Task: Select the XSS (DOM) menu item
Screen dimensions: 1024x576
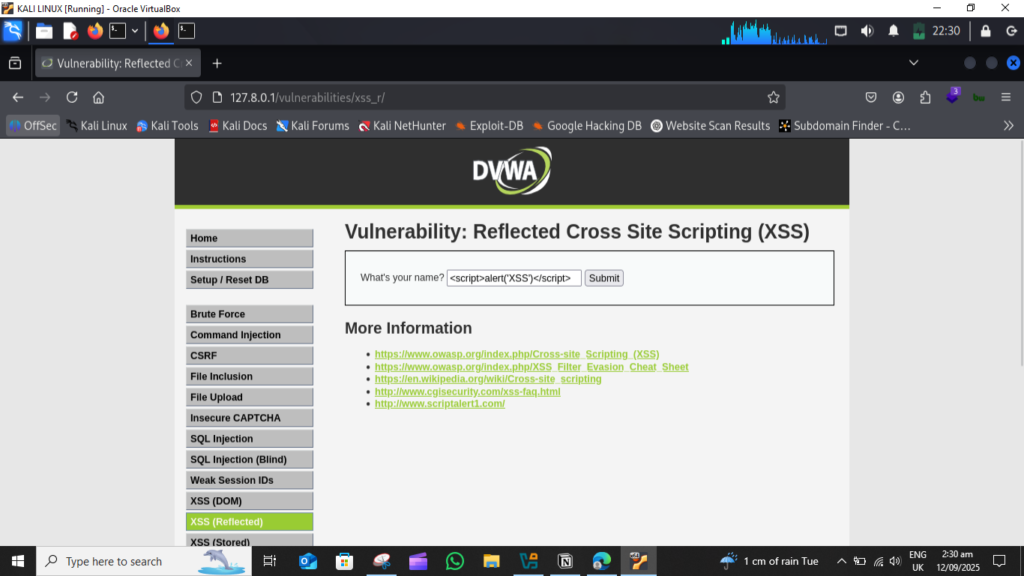Action: 249,501
